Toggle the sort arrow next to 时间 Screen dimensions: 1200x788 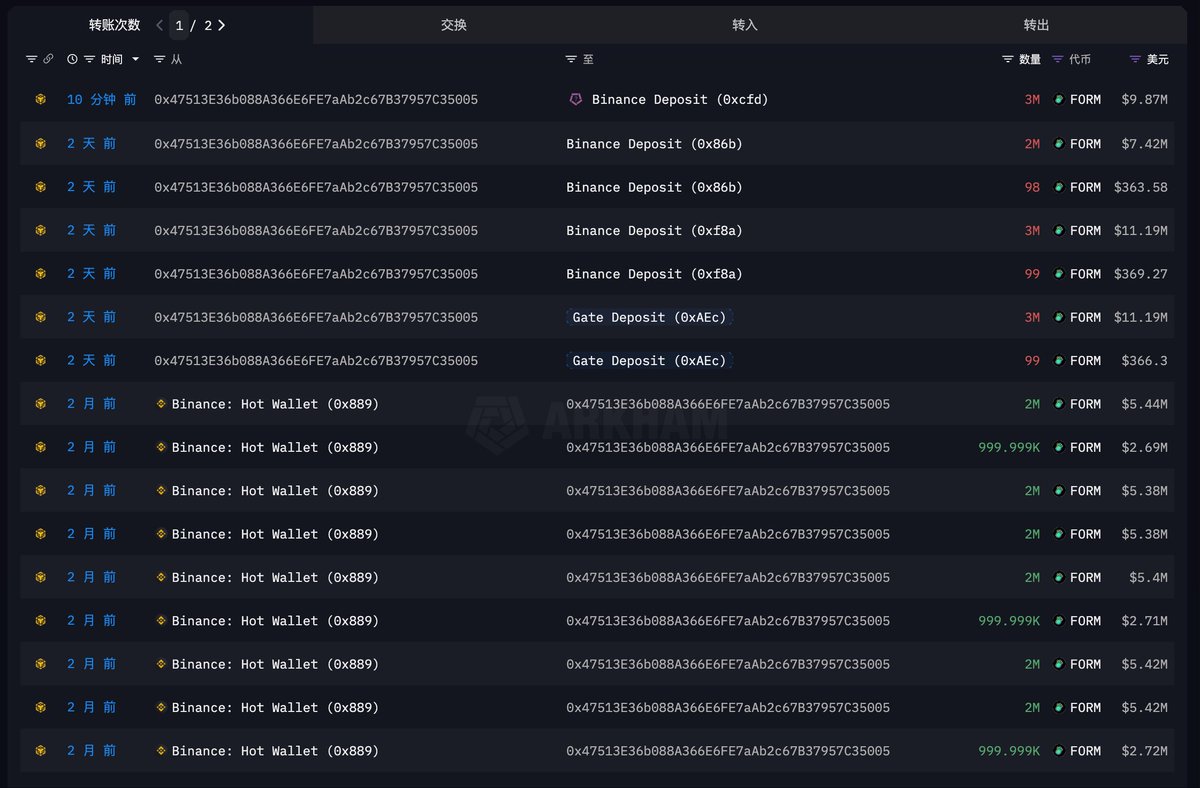[136, 60]
